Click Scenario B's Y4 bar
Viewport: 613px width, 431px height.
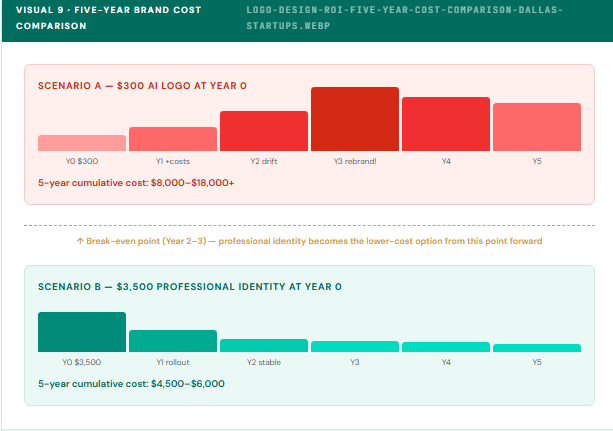coord(446,347)
